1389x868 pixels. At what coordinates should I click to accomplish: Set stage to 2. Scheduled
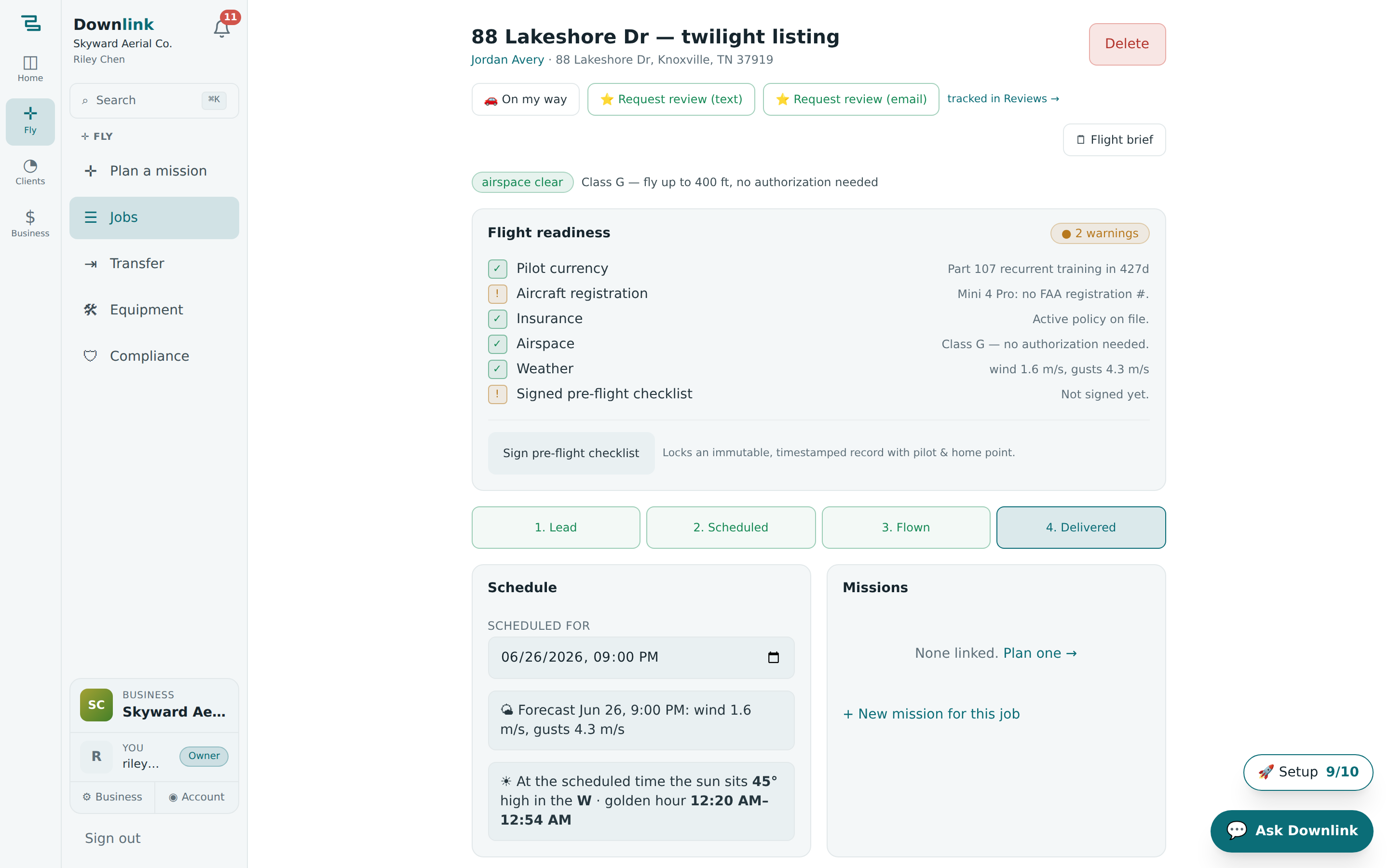(x=731, y=527)
